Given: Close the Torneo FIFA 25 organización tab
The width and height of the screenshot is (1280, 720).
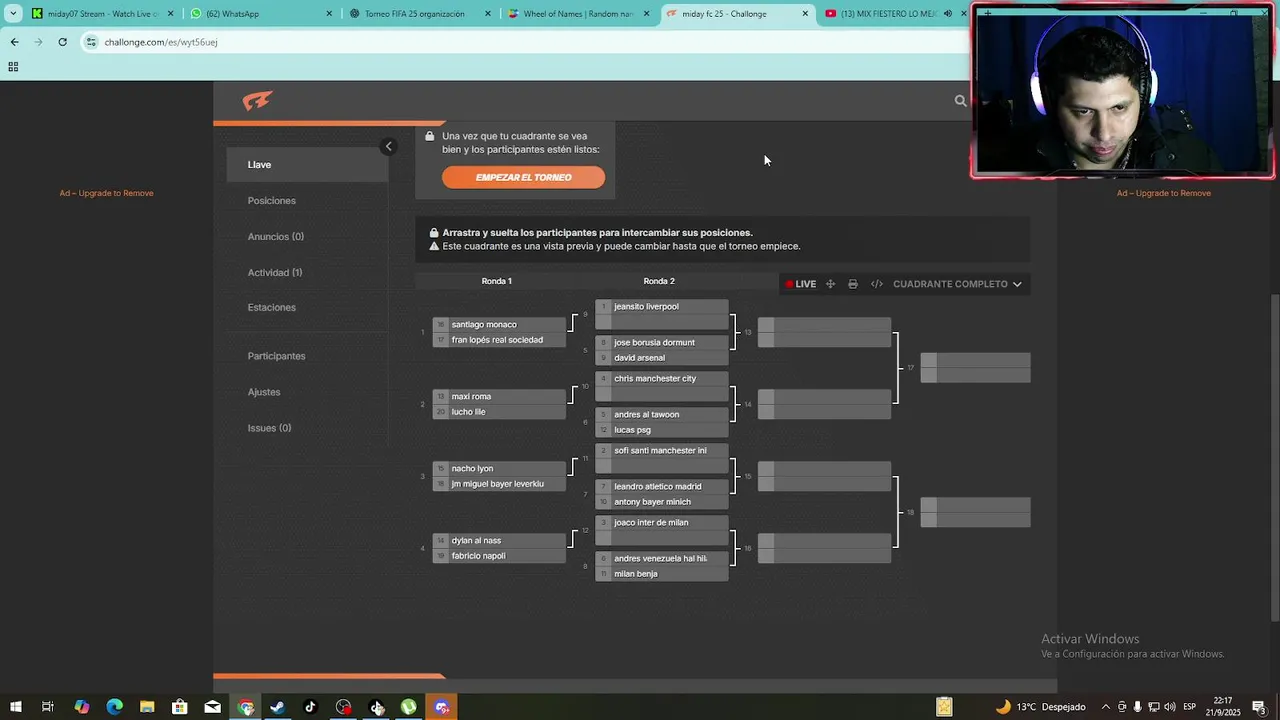Looking at the screenshot, I should coord(488,14).
